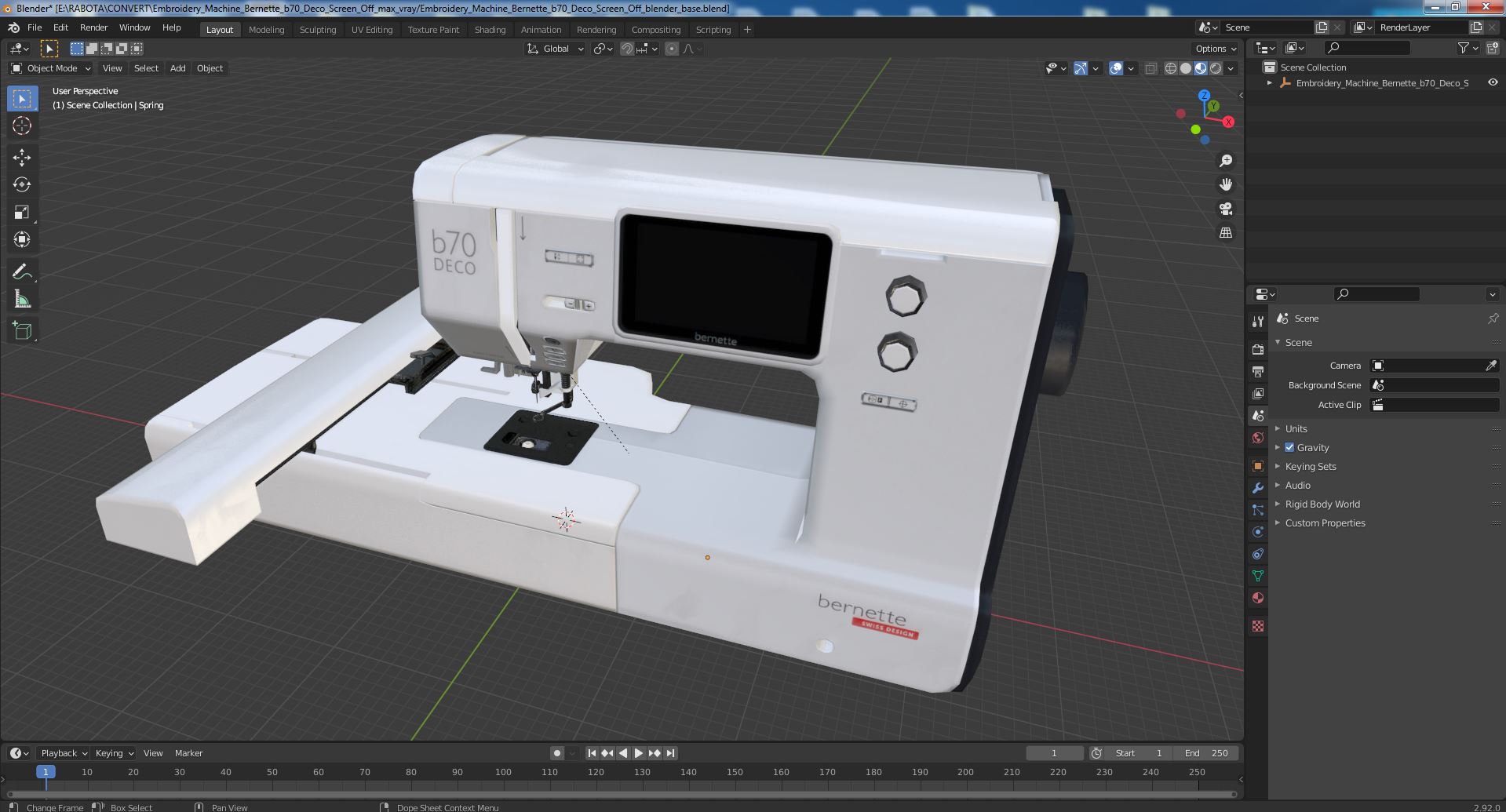Screen dimensions: 1506x812
Task: Open Render properties tab
Action: pyautogui.click(x=1258, y=349)
